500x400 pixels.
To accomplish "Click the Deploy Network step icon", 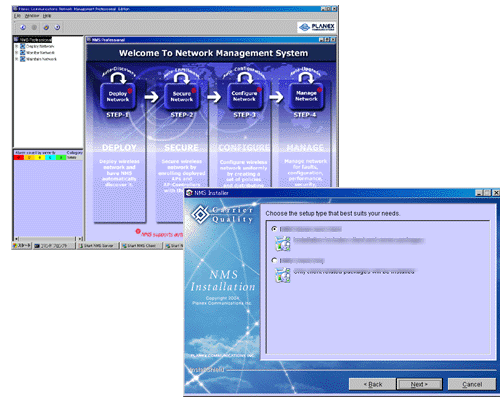I will (118, 96).
